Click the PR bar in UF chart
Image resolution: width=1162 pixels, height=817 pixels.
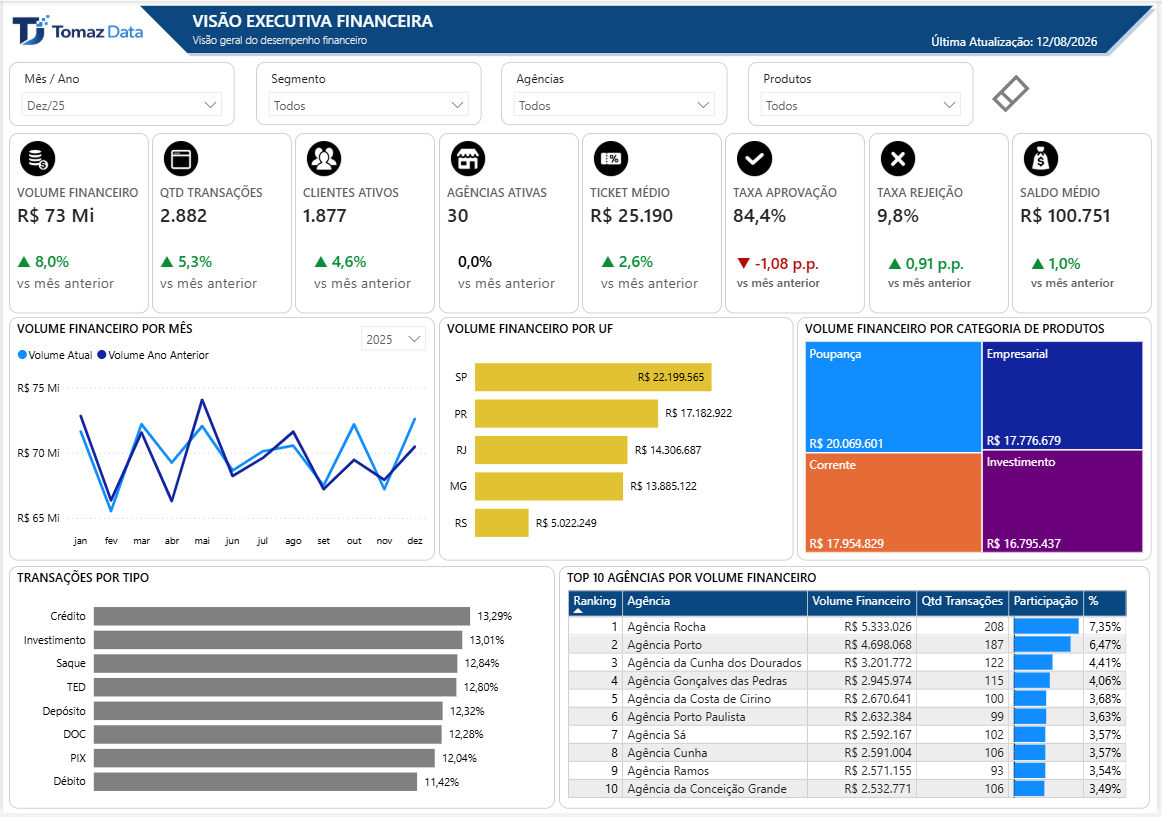click(566, 414)
